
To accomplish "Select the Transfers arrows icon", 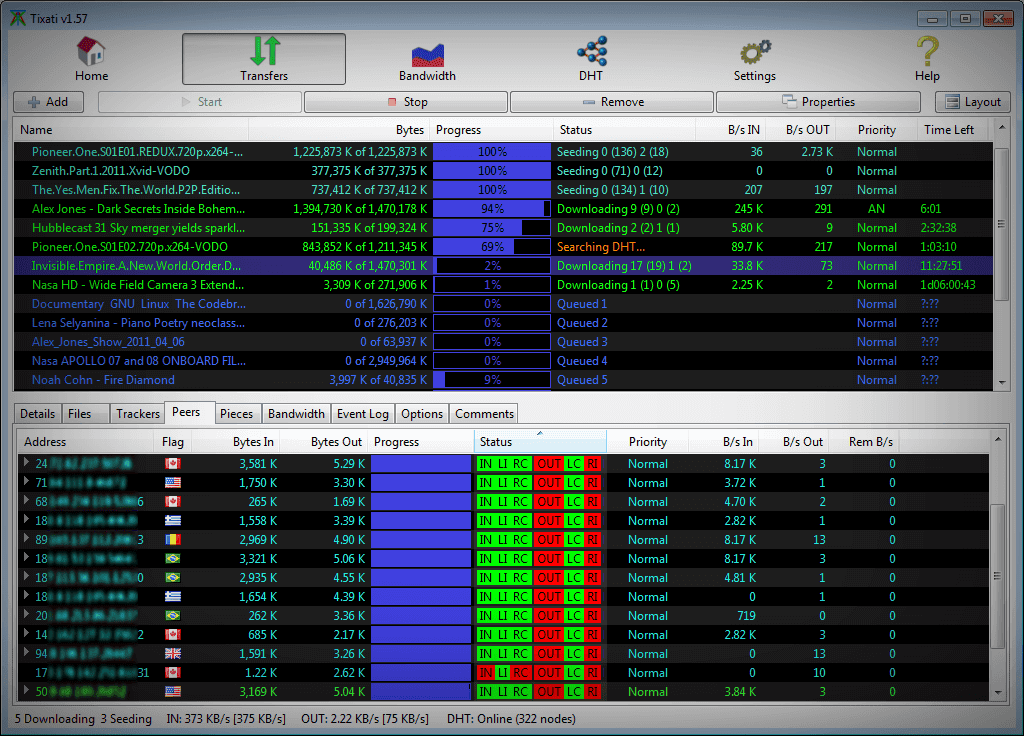I will coord(264,51).
